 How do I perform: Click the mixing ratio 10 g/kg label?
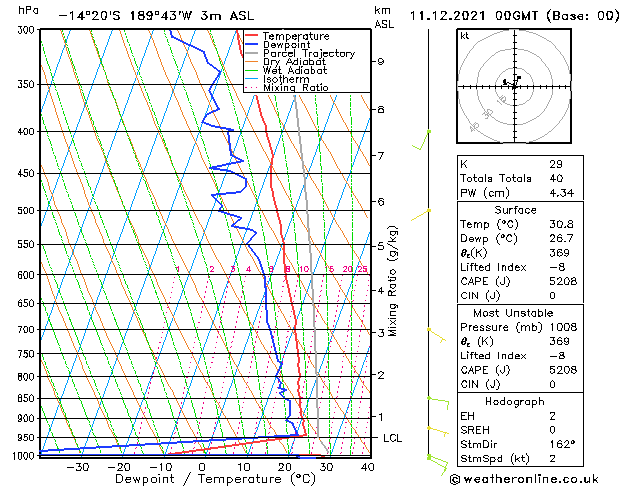(x=304, y=269)
